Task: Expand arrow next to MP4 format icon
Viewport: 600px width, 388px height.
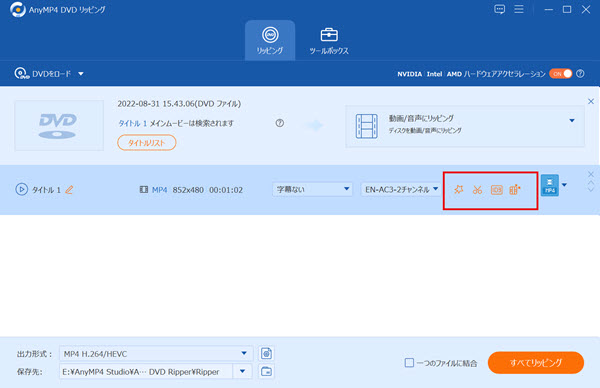Action: click(x=564, y=185)
